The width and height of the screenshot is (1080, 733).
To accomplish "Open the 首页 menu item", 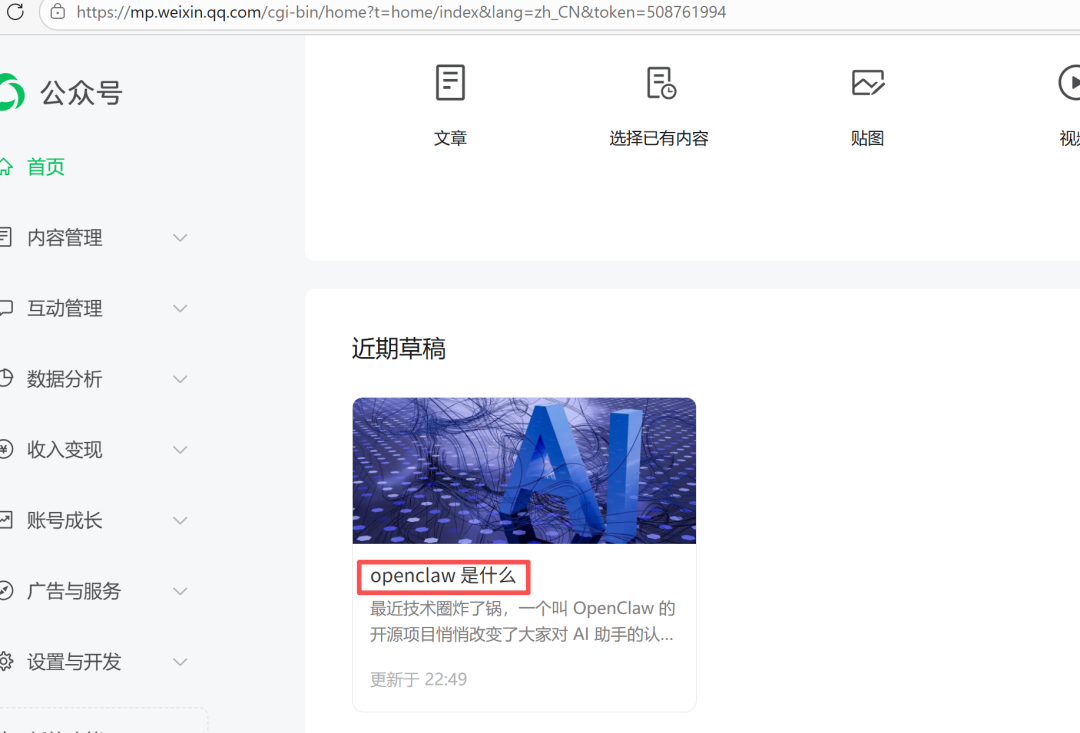I will [45, 167].
